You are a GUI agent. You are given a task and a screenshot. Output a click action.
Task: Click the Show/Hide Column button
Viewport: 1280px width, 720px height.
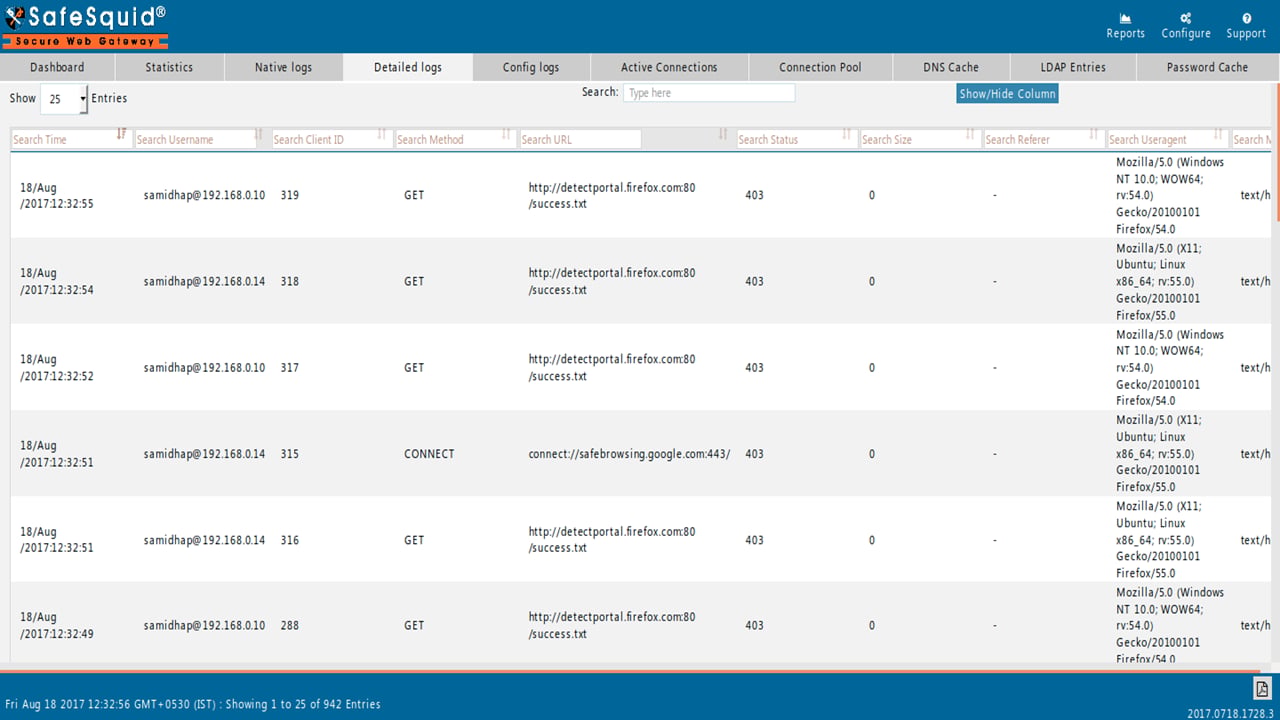(x=1007, y=93)
